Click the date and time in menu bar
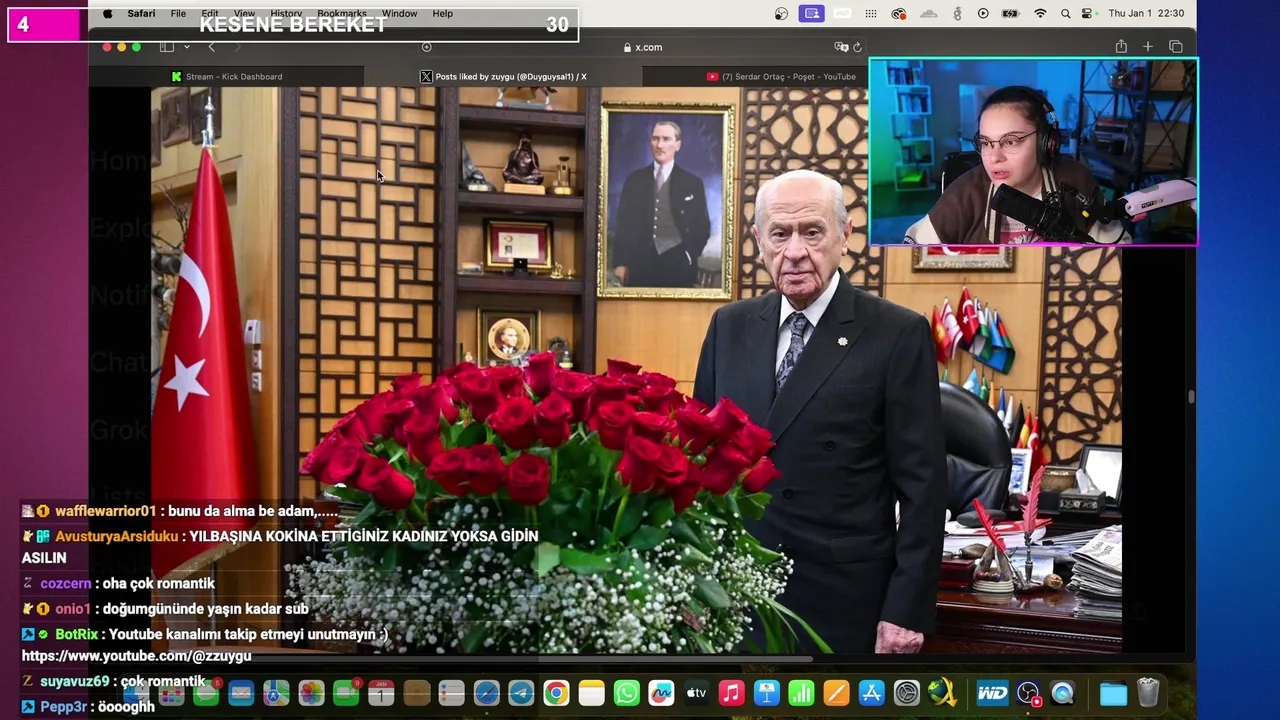 [1146, 13]
